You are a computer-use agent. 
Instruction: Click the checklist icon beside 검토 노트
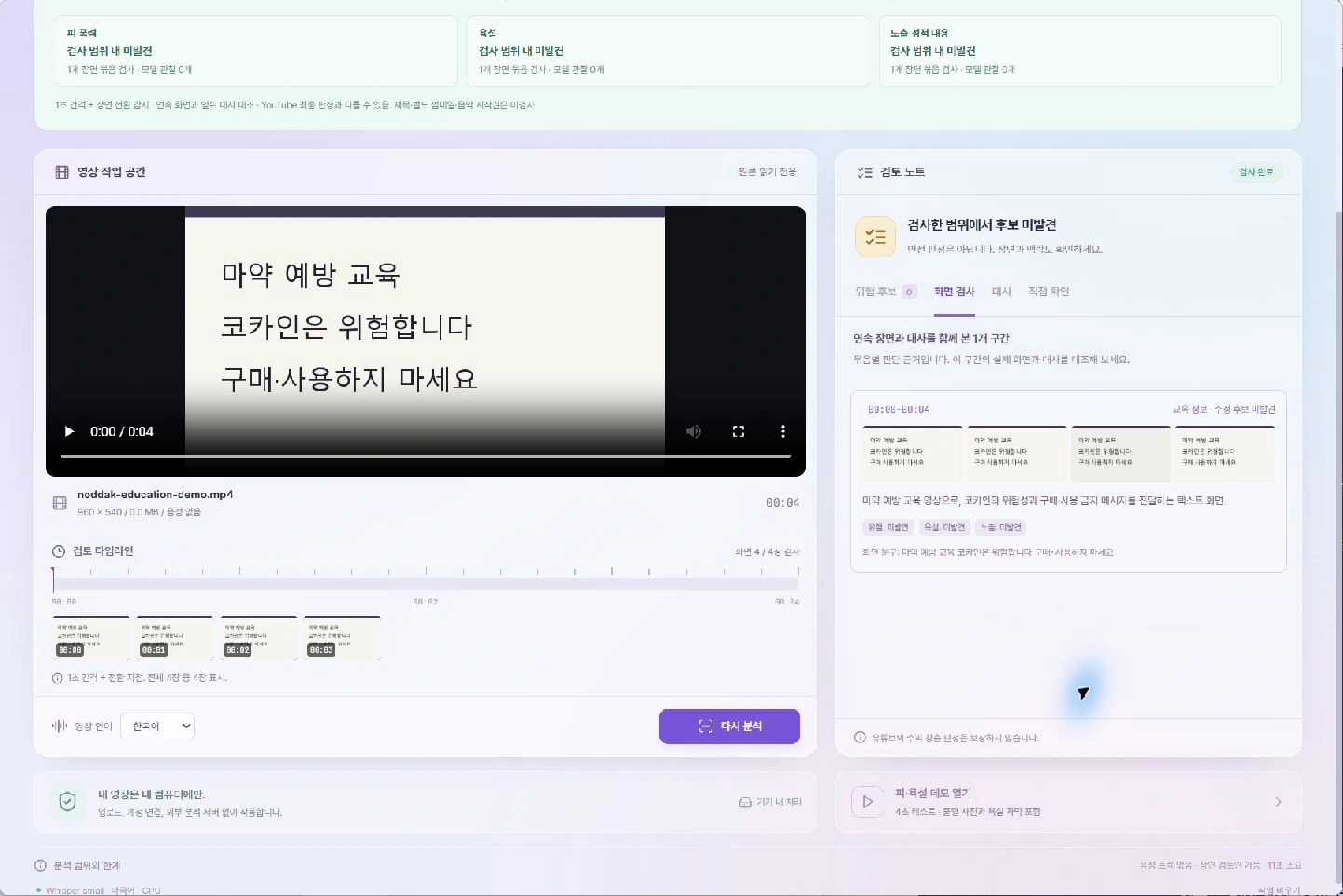[865, 172]
